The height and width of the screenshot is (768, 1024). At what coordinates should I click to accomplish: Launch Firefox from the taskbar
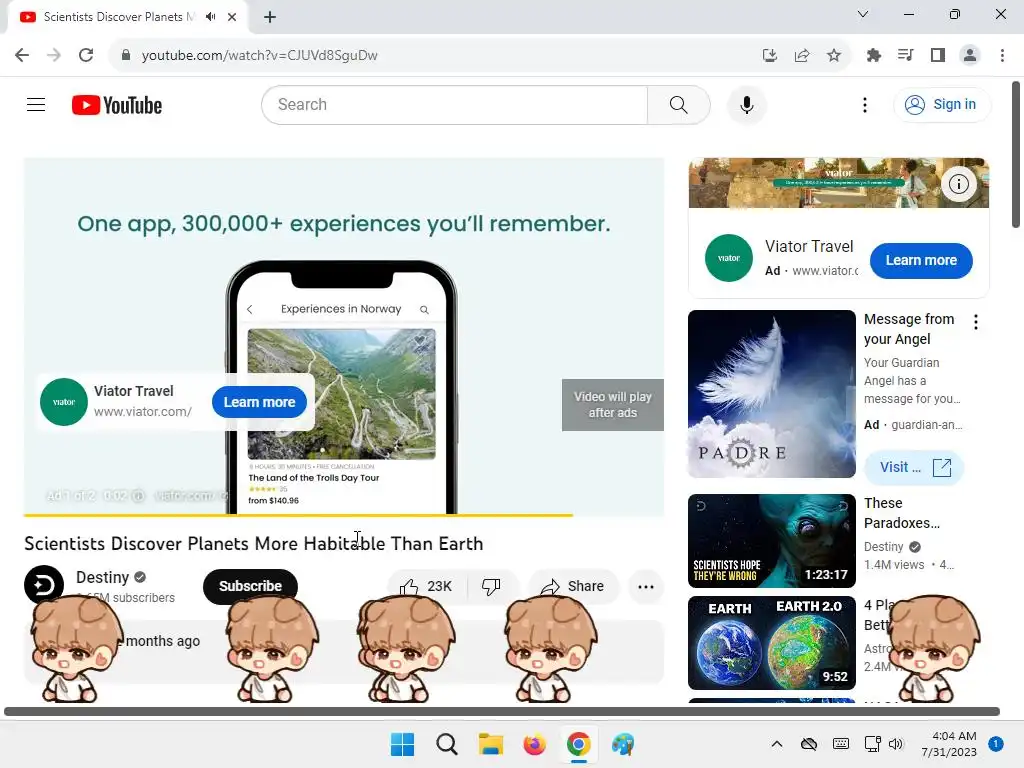pos(534,744)
